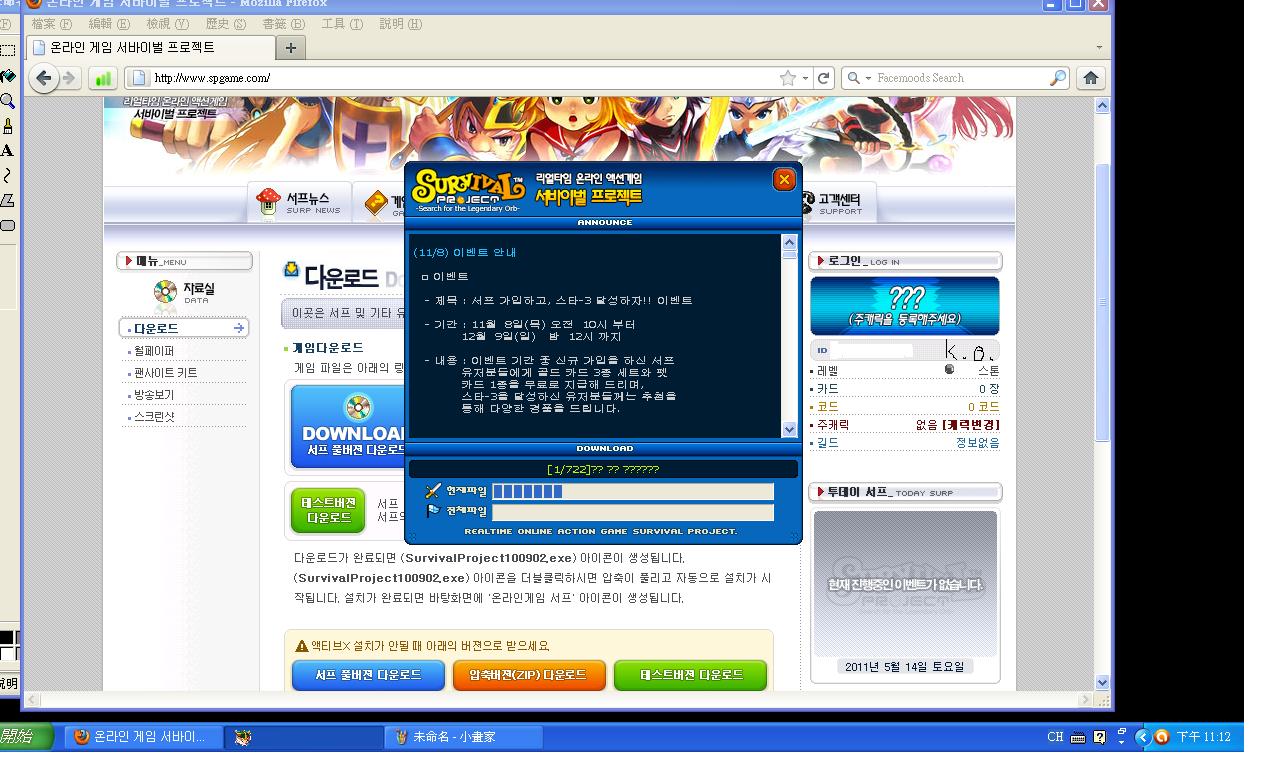Screen dimensions: 1280x768
Task: Click the 압축버전(ZIP) 다운로드 orange button
Action: pos(529,675)
